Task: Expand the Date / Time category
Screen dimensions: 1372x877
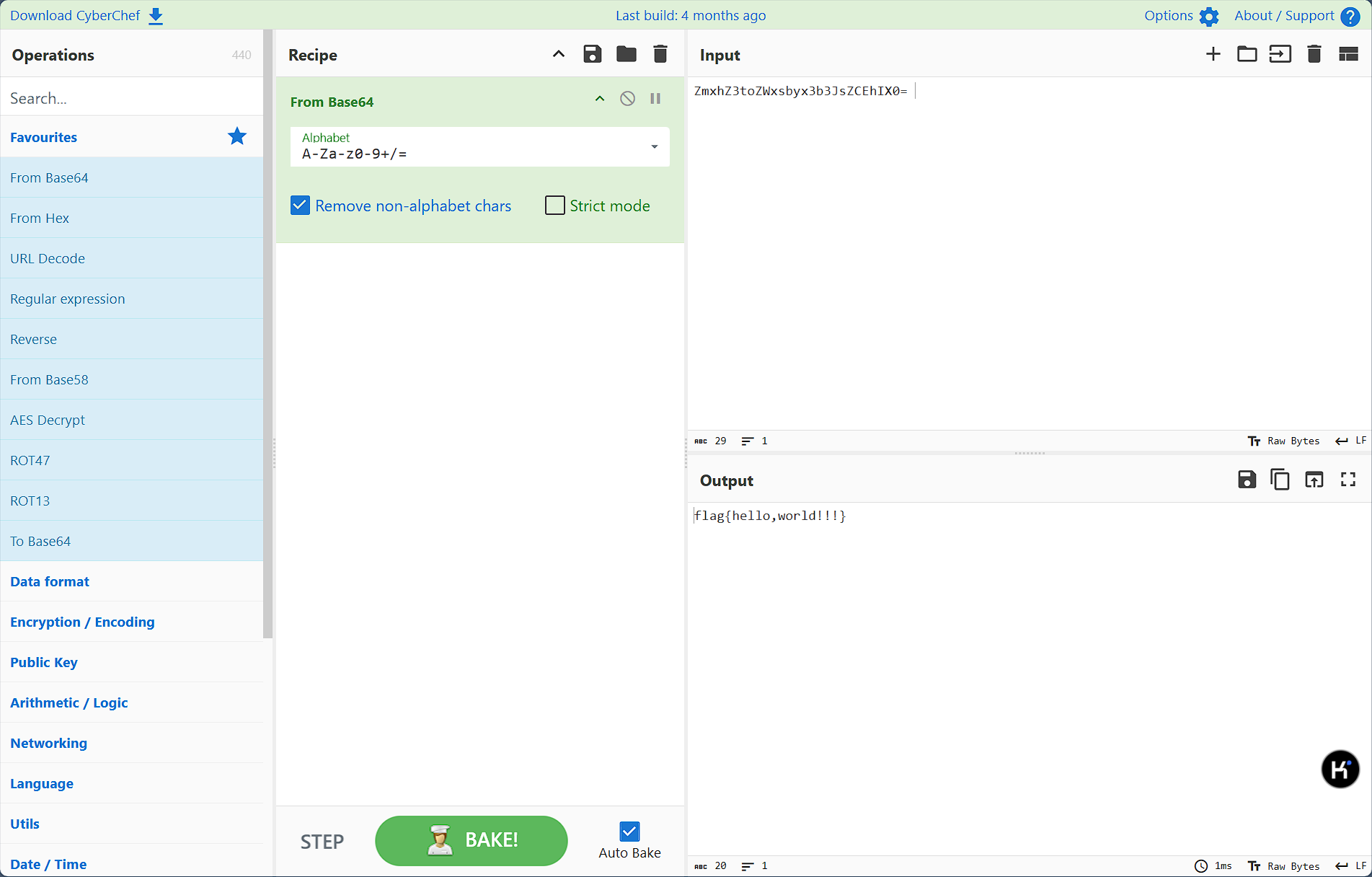Action: pyautogui.click(x=132, y=861)
